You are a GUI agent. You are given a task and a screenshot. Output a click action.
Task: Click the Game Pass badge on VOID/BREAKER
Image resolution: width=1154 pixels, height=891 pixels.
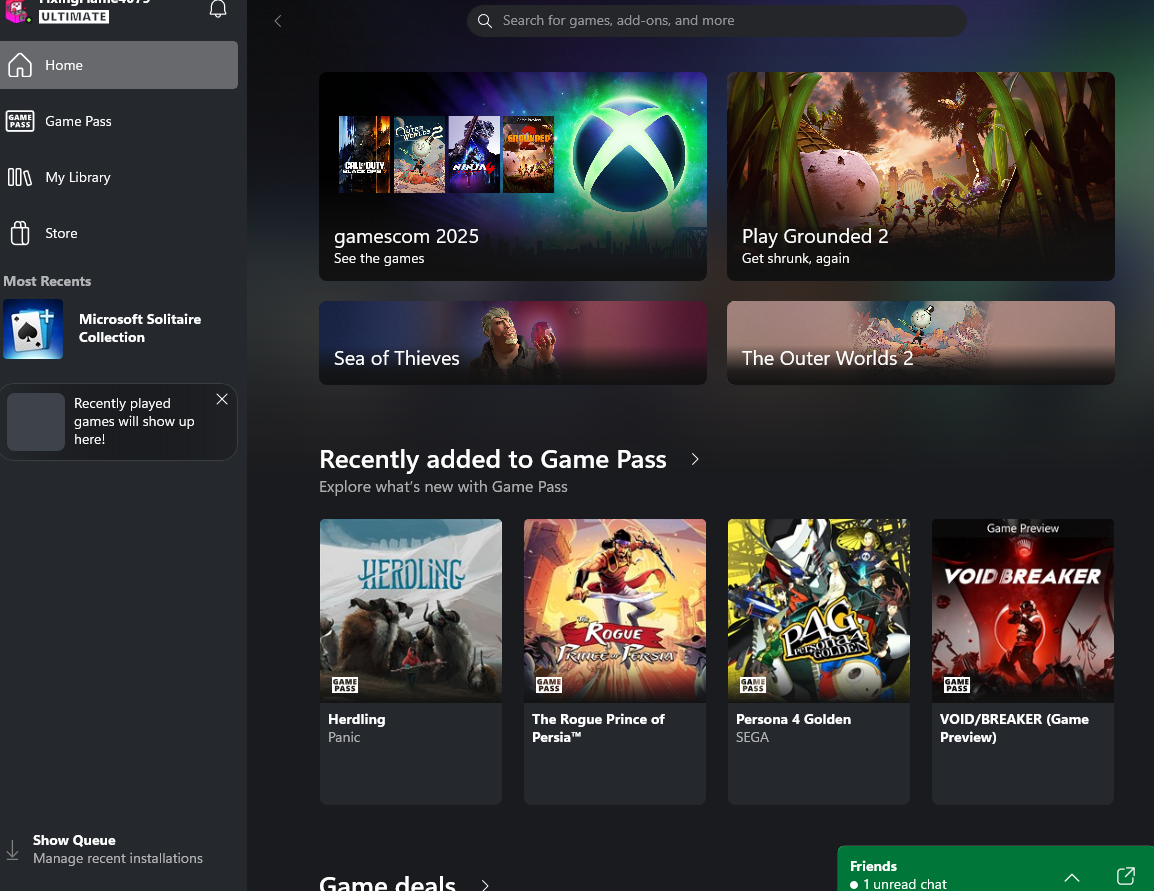tap(956, 685)
